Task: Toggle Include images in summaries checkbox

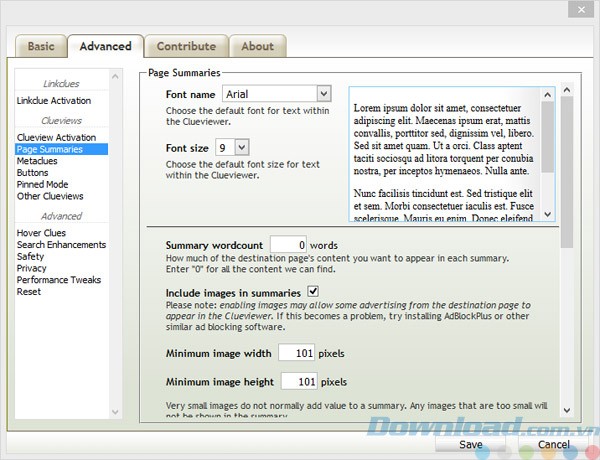Action: pyautogui.click(x=313, y=292)
